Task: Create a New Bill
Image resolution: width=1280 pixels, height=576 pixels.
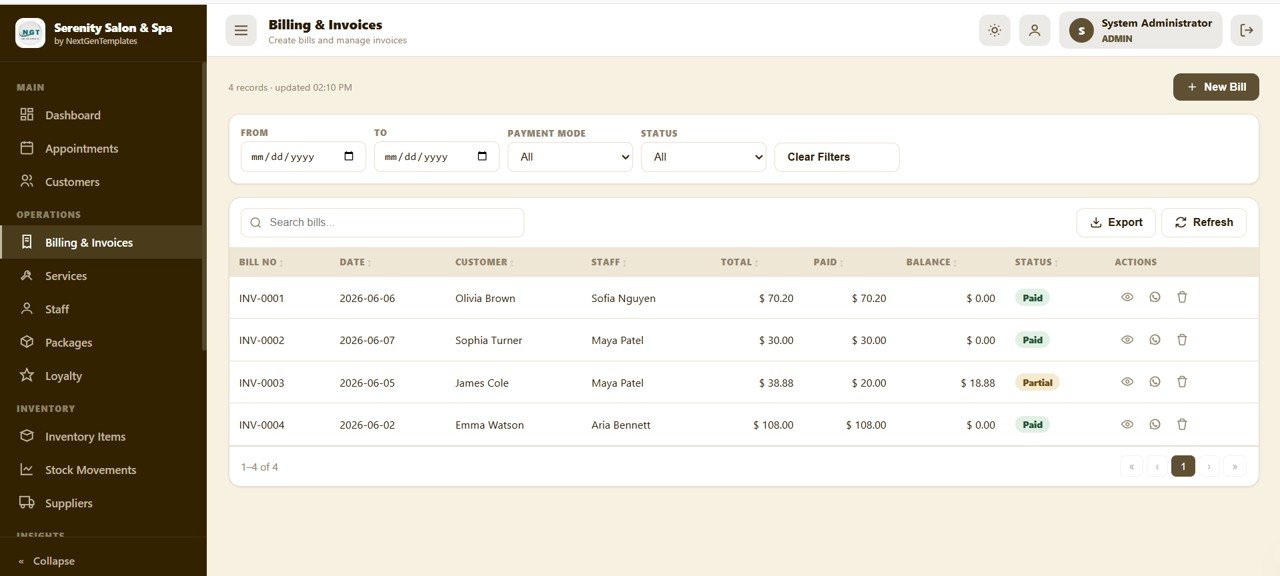Action: coord(1216,87)
